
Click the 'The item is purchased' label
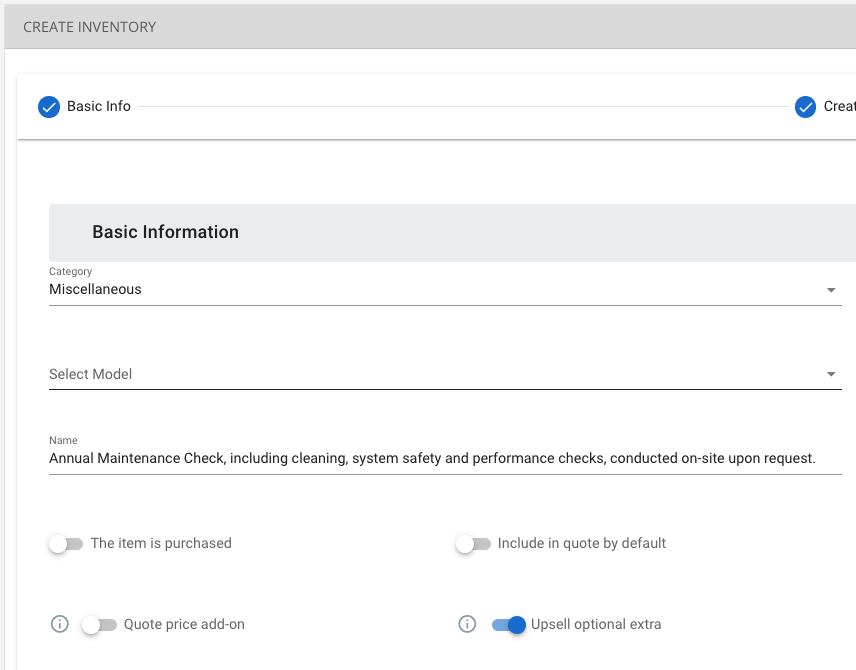coord(161,543)
